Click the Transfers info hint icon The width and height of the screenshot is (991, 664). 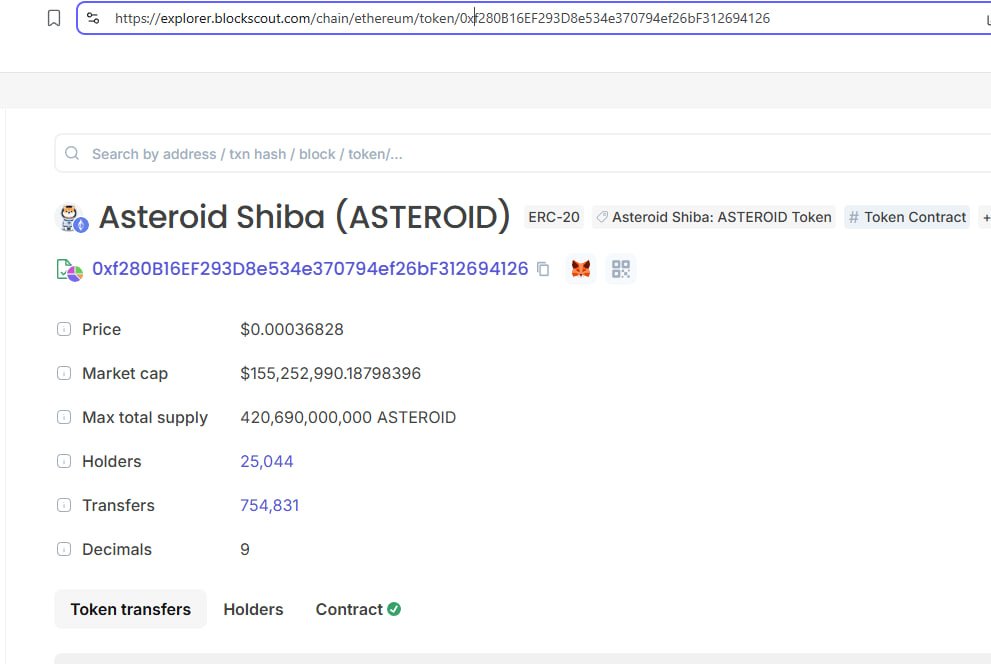(x=64, y=505)
